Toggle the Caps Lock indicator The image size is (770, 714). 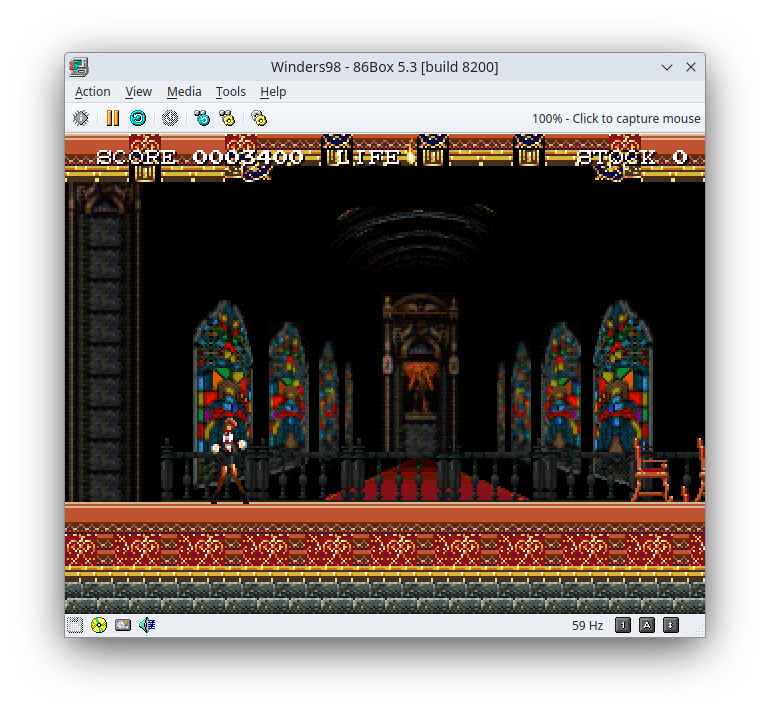(647, 625)
